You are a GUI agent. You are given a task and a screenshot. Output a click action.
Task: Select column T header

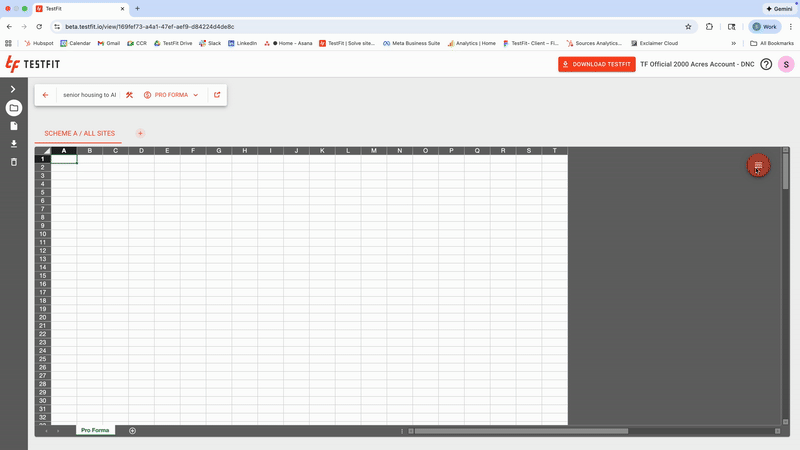click(x=555, y=151)
